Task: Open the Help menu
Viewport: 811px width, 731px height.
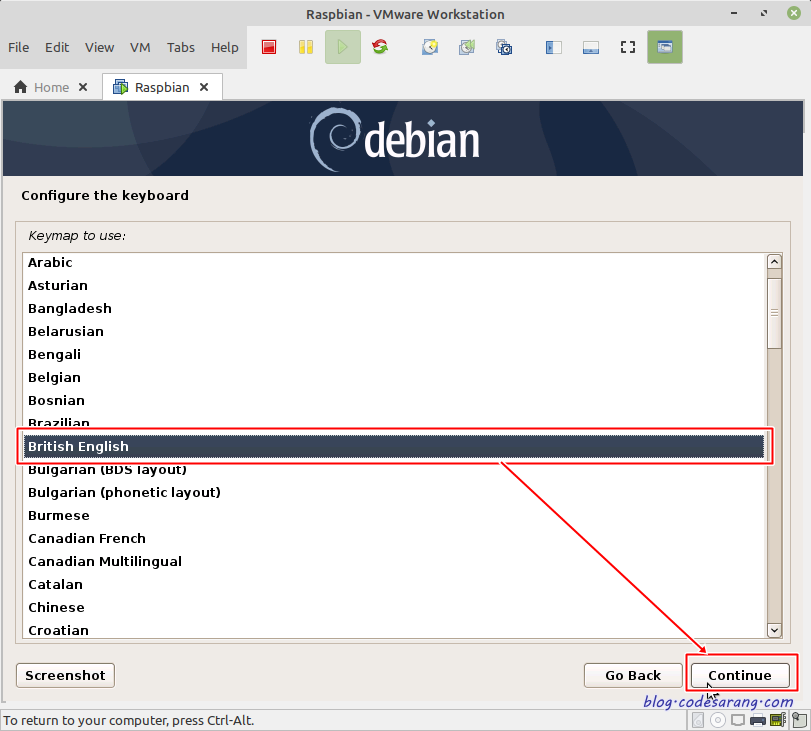Action: click(x=224, y=48)
